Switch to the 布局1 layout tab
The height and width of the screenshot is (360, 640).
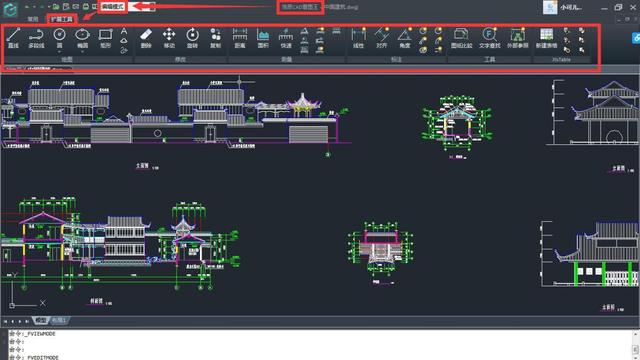pyautogui.click(x=59, y=321)
